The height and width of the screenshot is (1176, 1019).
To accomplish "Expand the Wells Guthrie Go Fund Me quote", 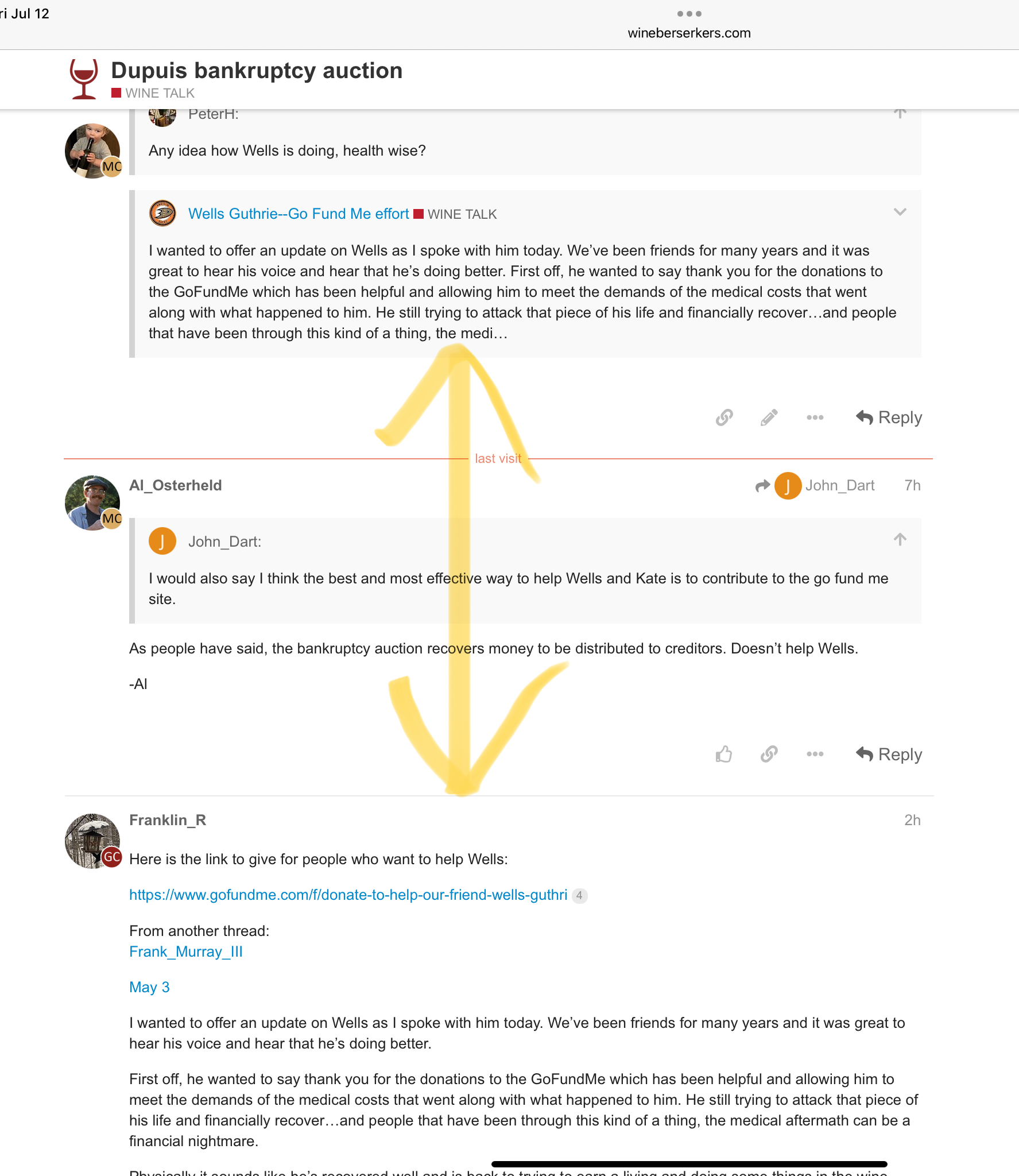I will tap(900, 212).
